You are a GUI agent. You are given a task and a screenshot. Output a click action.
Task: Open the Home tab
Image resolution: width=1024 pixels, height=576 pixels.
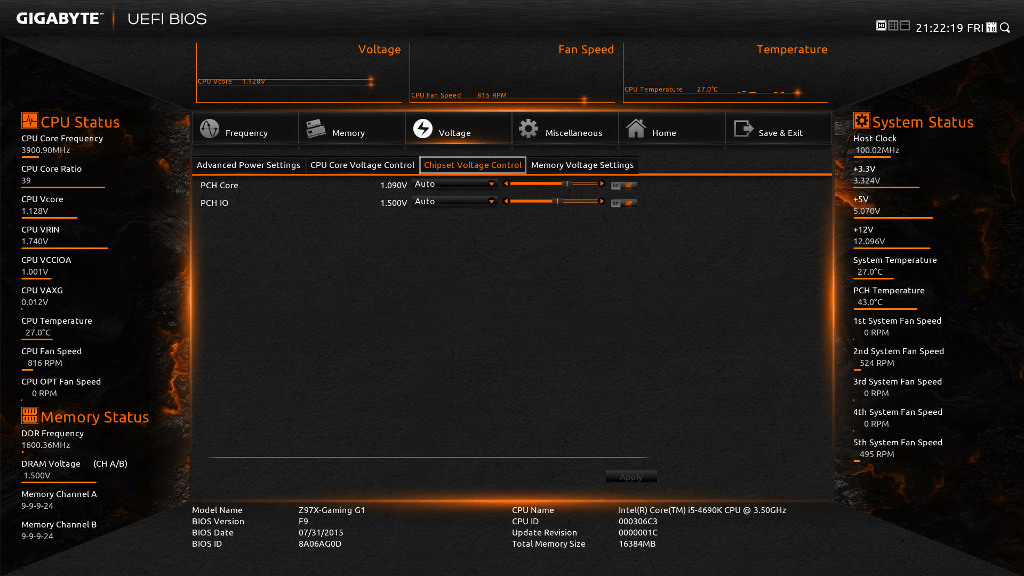coord(672,128)
